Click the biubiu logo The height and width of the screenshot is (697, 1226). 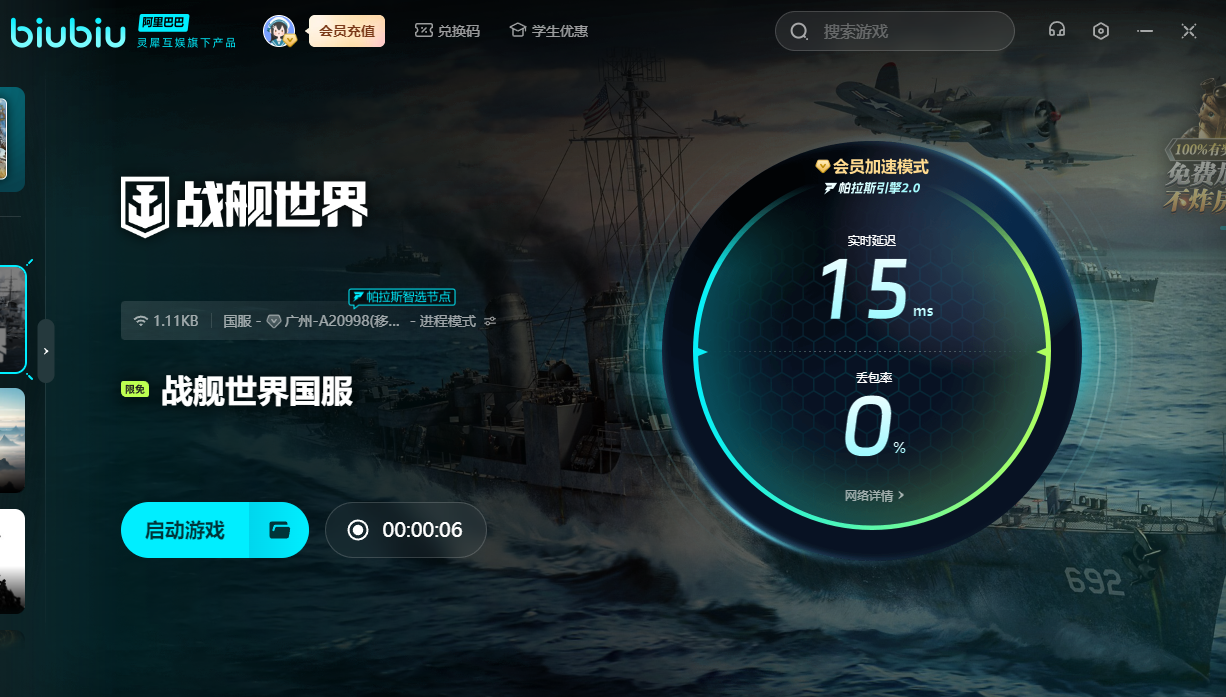point(67,32)
